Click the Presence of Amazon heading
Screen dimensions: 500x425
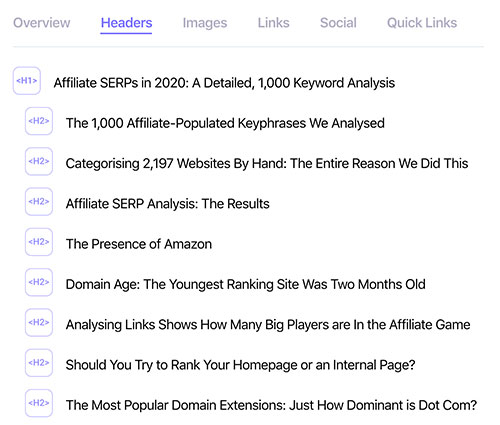[139, 244]
